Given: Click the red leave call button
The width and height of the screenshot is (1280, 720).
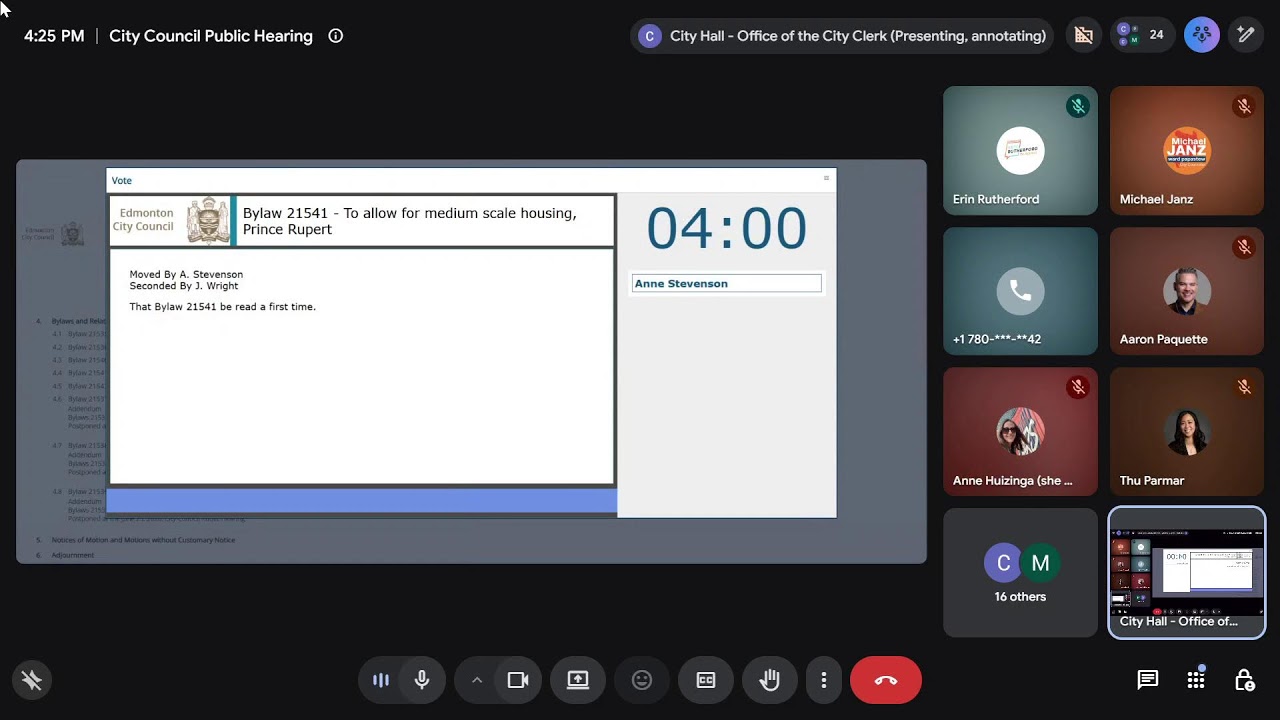Looking at the screenshot, I should click(x=886, y=680).
